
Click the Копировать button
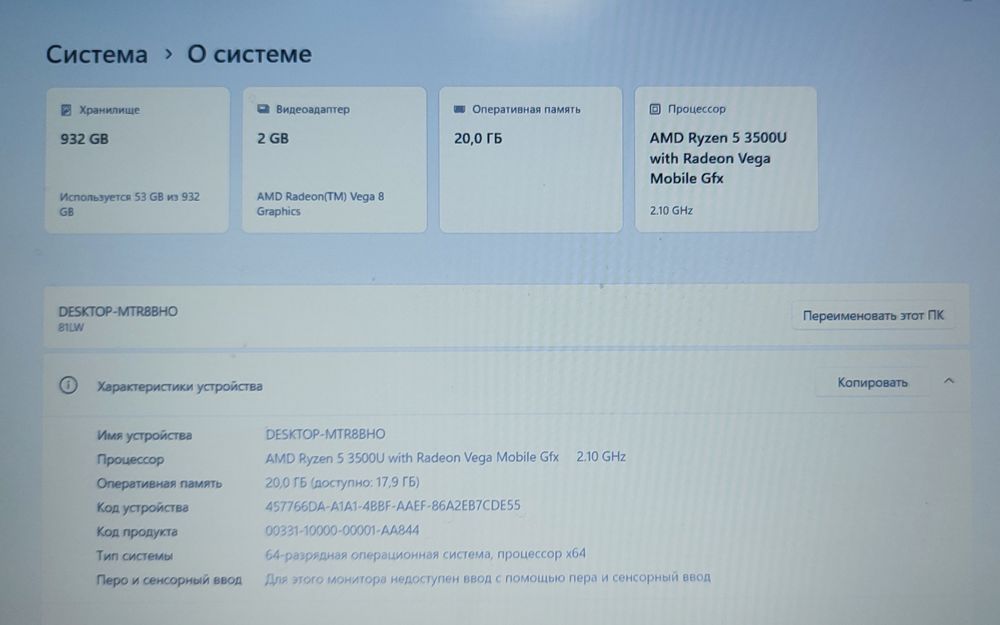[872, 383]
